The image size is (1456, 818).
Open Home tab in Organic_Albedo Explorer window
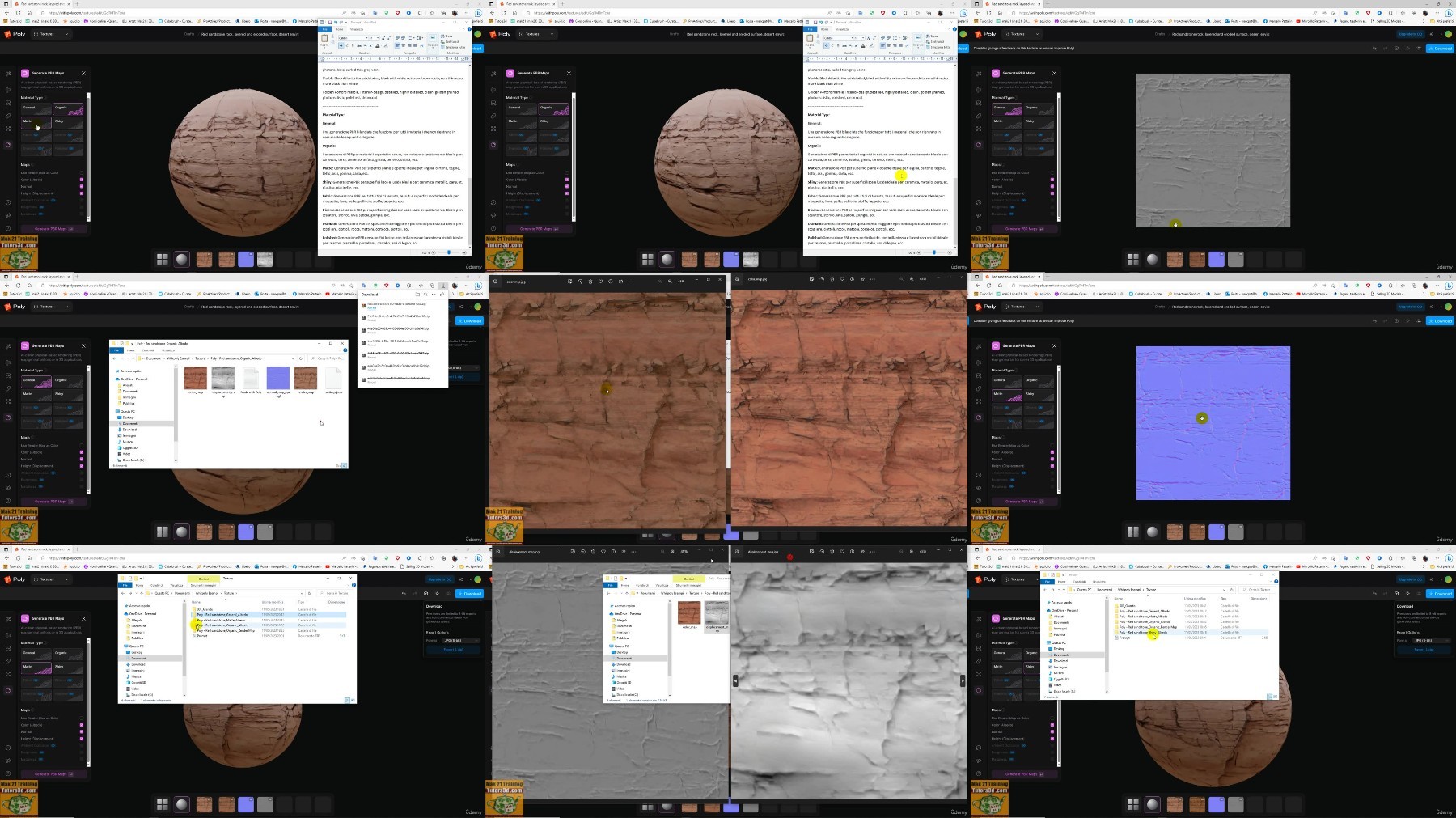click(x=130, y=350)
